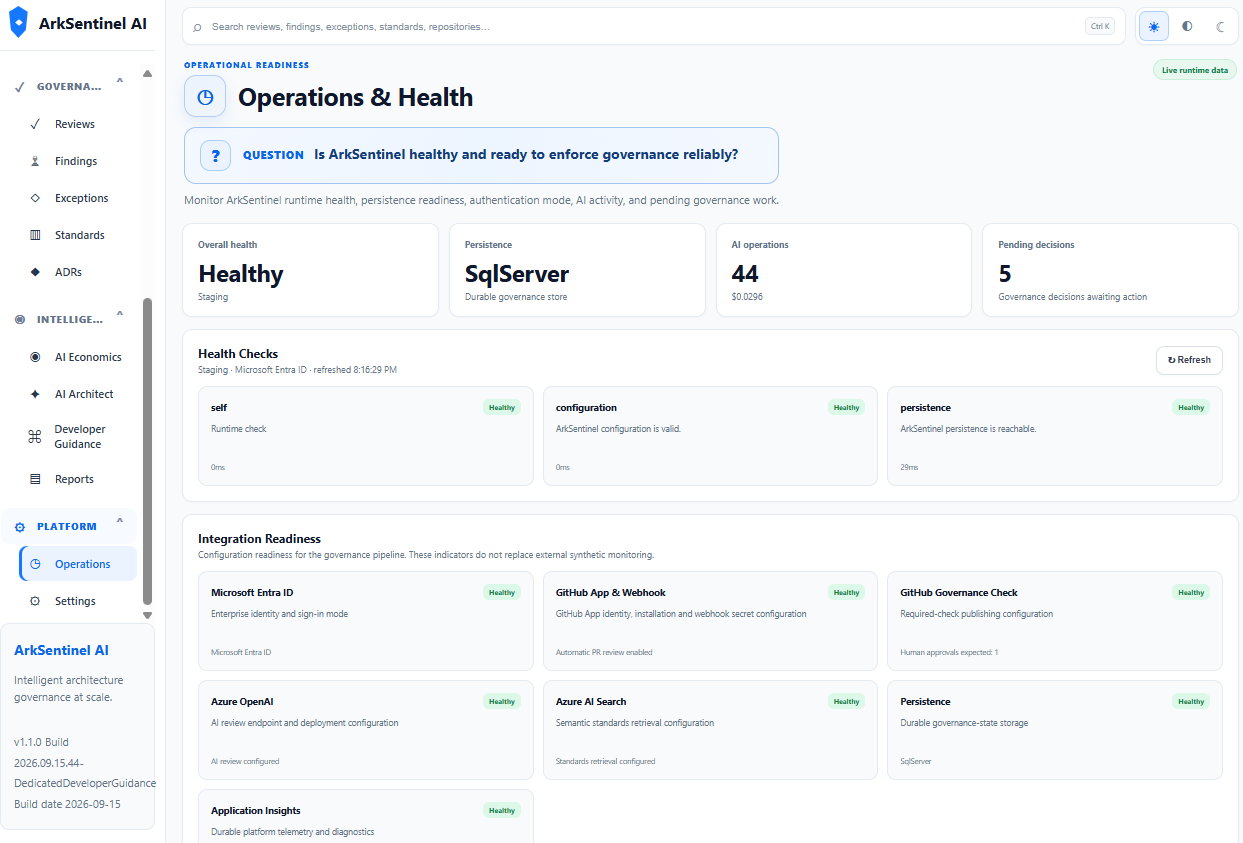Viewport: 1243px width, 843px height.
Task: Click the AI Architect sparkle icon
Action: tap(35, 394)
